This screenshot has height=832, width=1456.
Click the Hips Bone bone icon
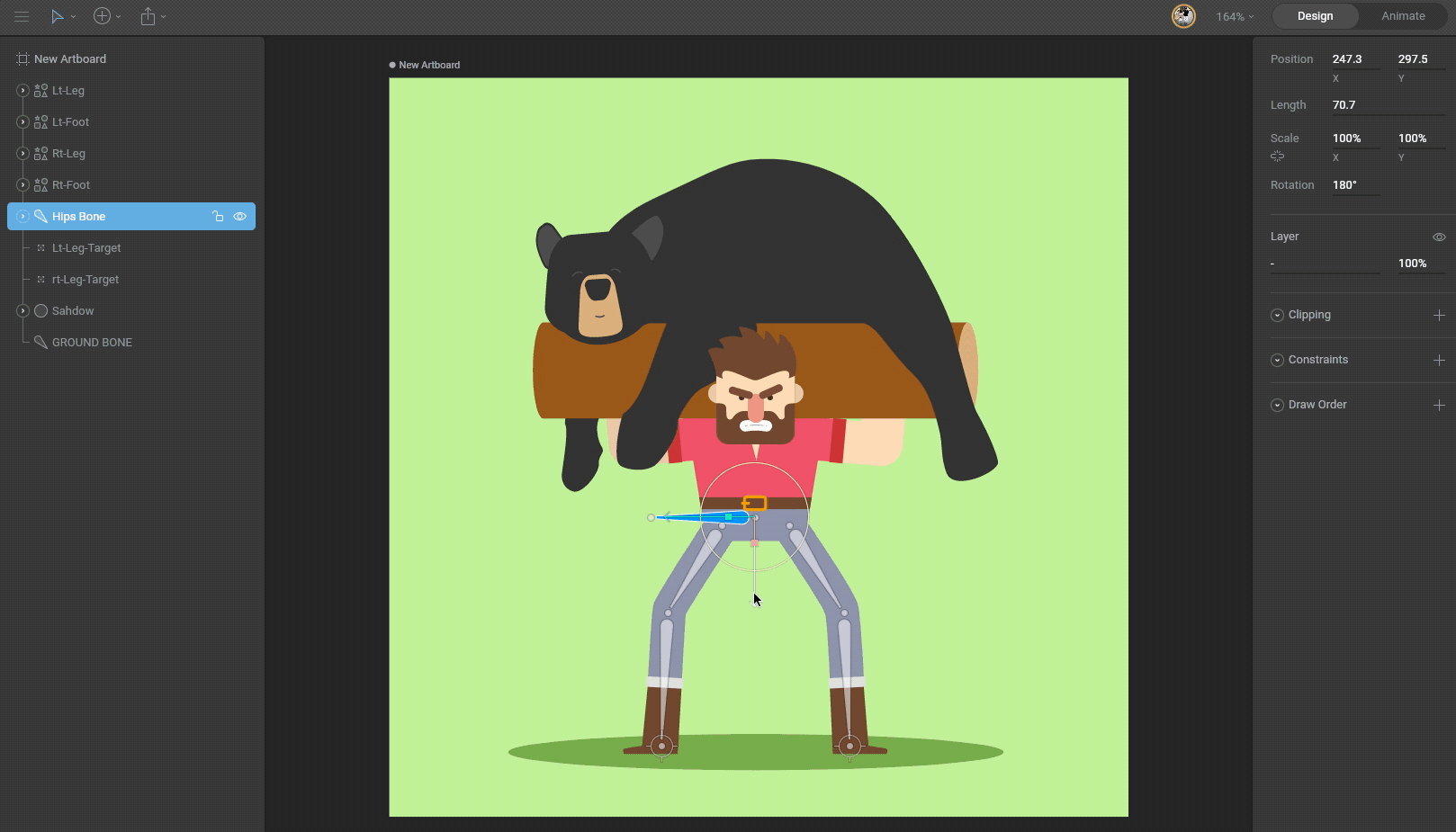(x=40, y=217)
